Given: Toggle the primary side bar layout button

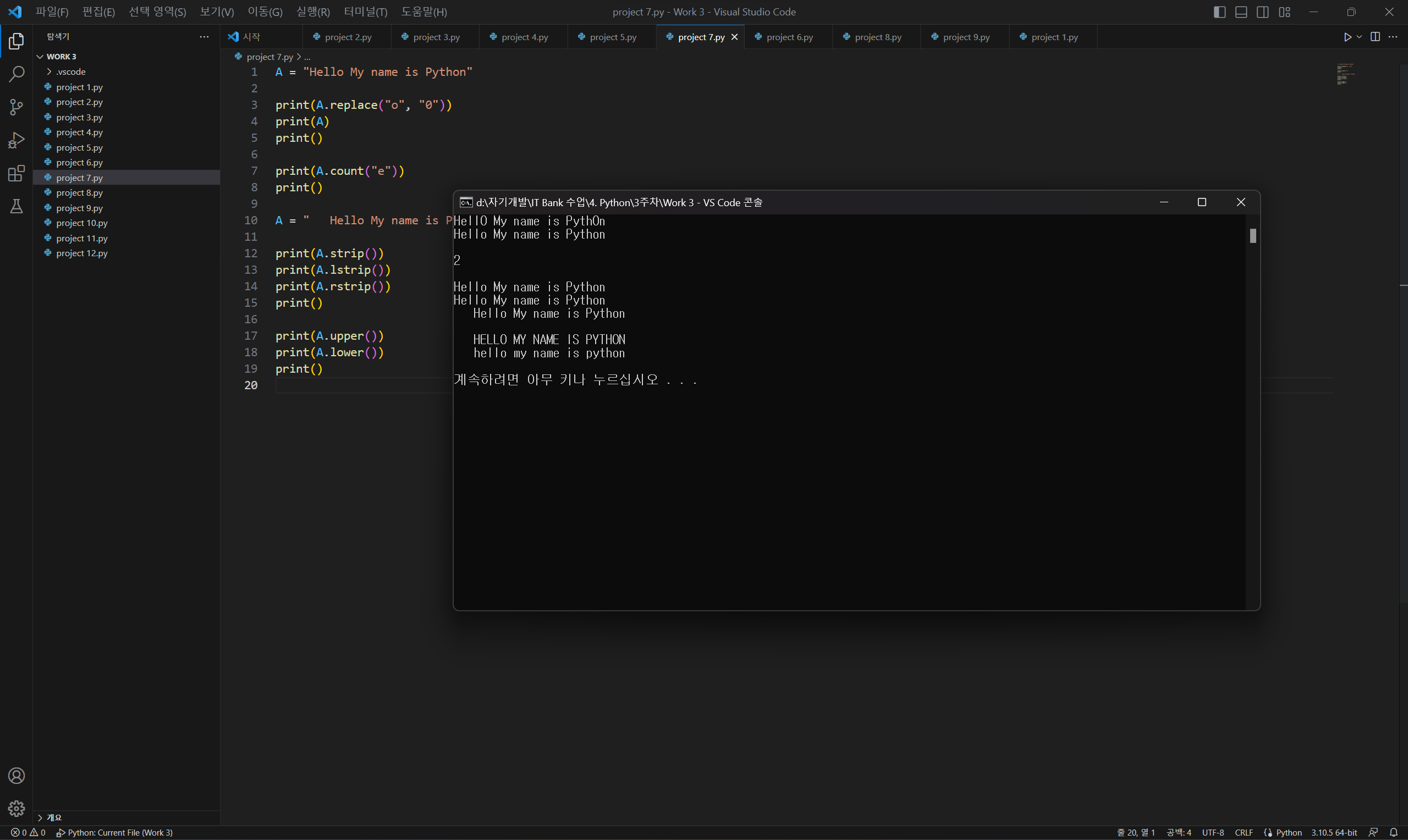Looking at the screenshot, I should [x=1219, y=12].
